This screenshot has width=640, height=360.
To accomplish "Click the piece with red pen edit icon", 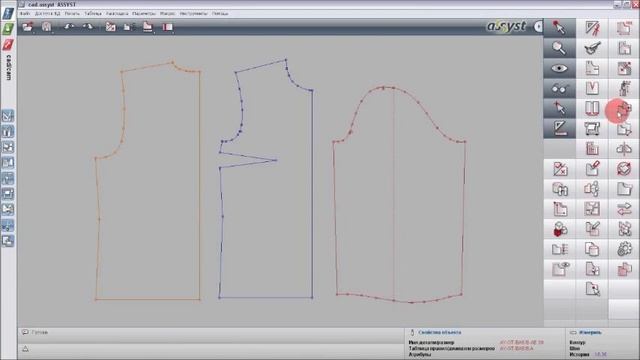I will pyautogui.click(x=592, y=169).
